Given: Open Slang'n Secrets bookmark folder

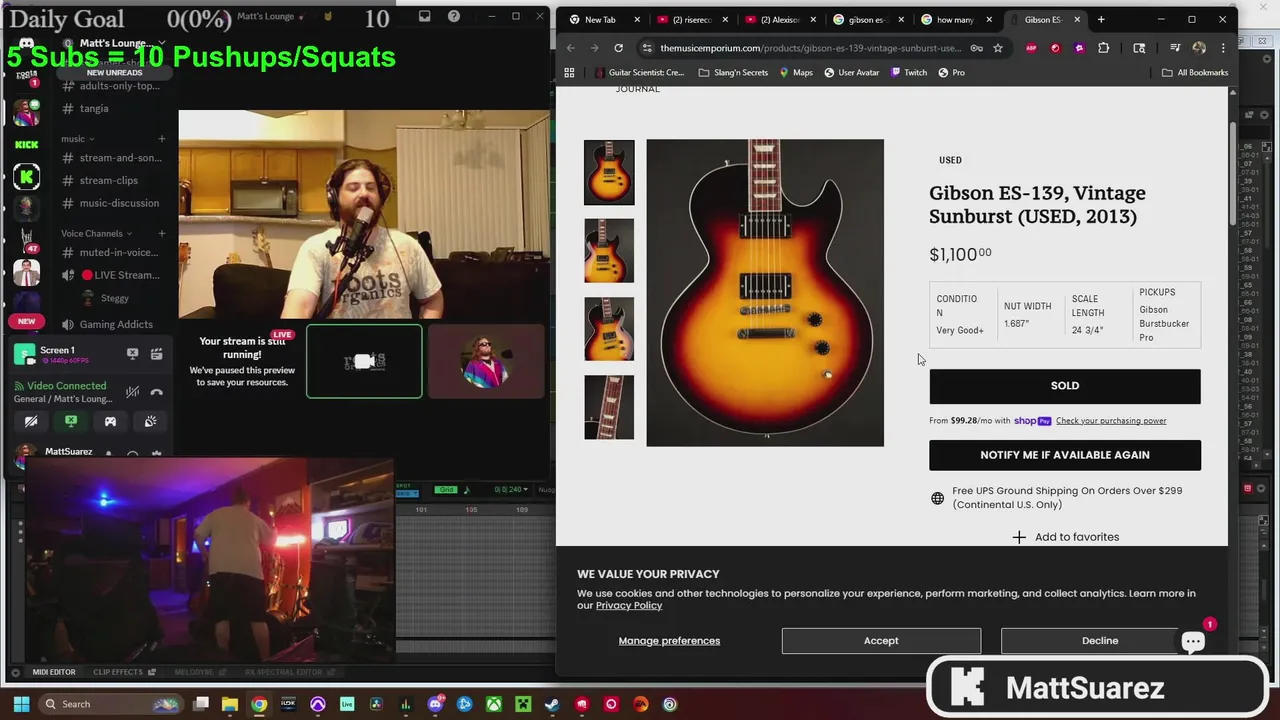Looking at the screenshot, I should (x=733, y=72).
